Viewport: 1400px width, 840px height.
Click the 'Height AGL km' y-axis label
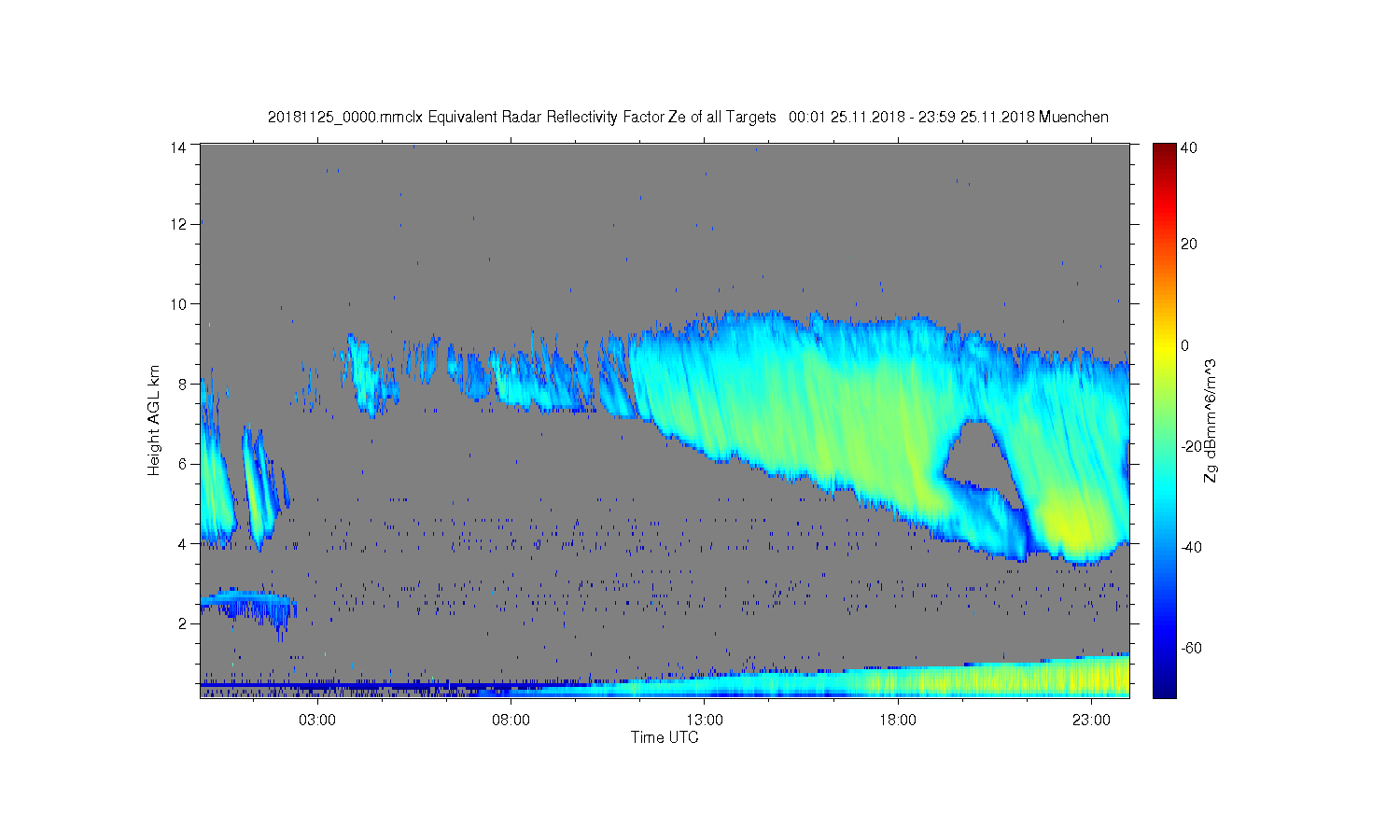(x=154, y=420)
